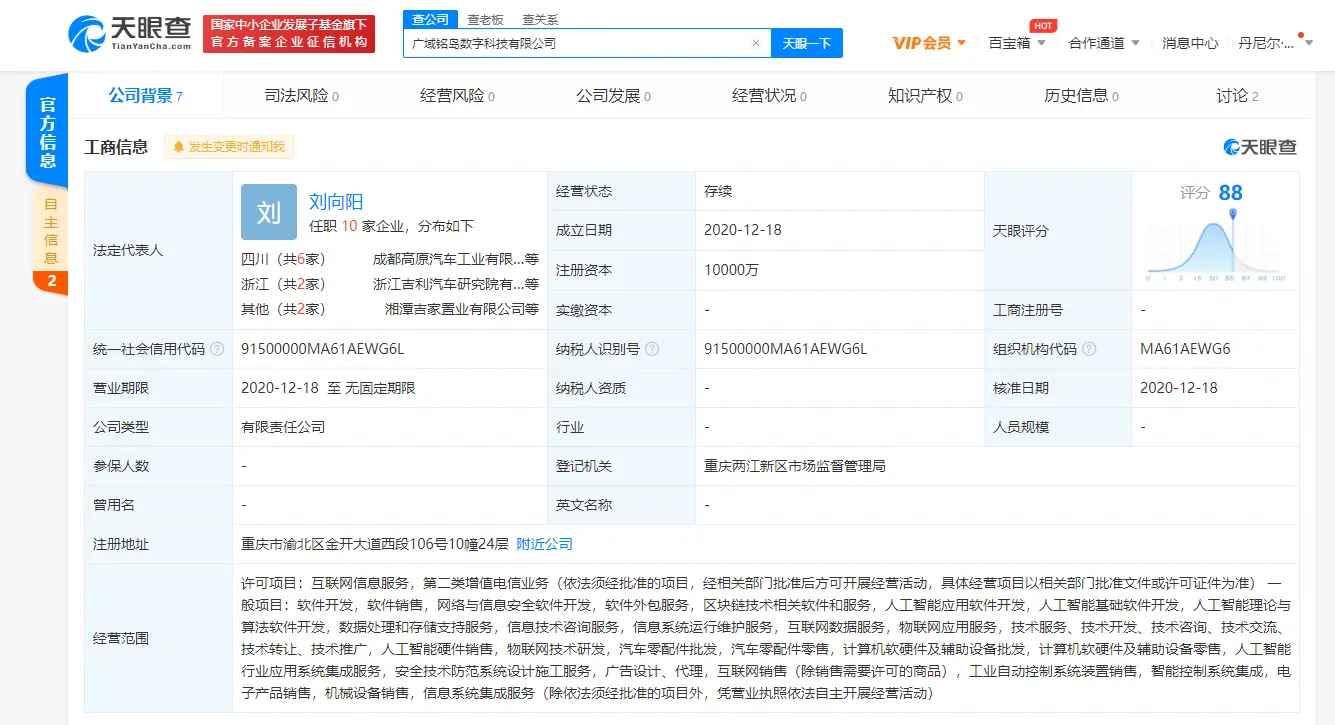Select the 查老板 search tab
The image size is (1335, 725).
[x=485, y=20]
